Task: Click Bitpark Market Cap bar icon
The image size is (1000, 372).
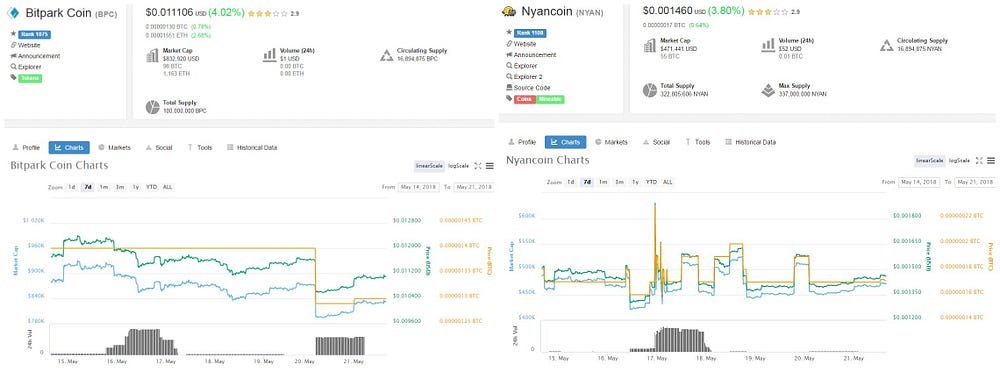Action: click(152, 56)
